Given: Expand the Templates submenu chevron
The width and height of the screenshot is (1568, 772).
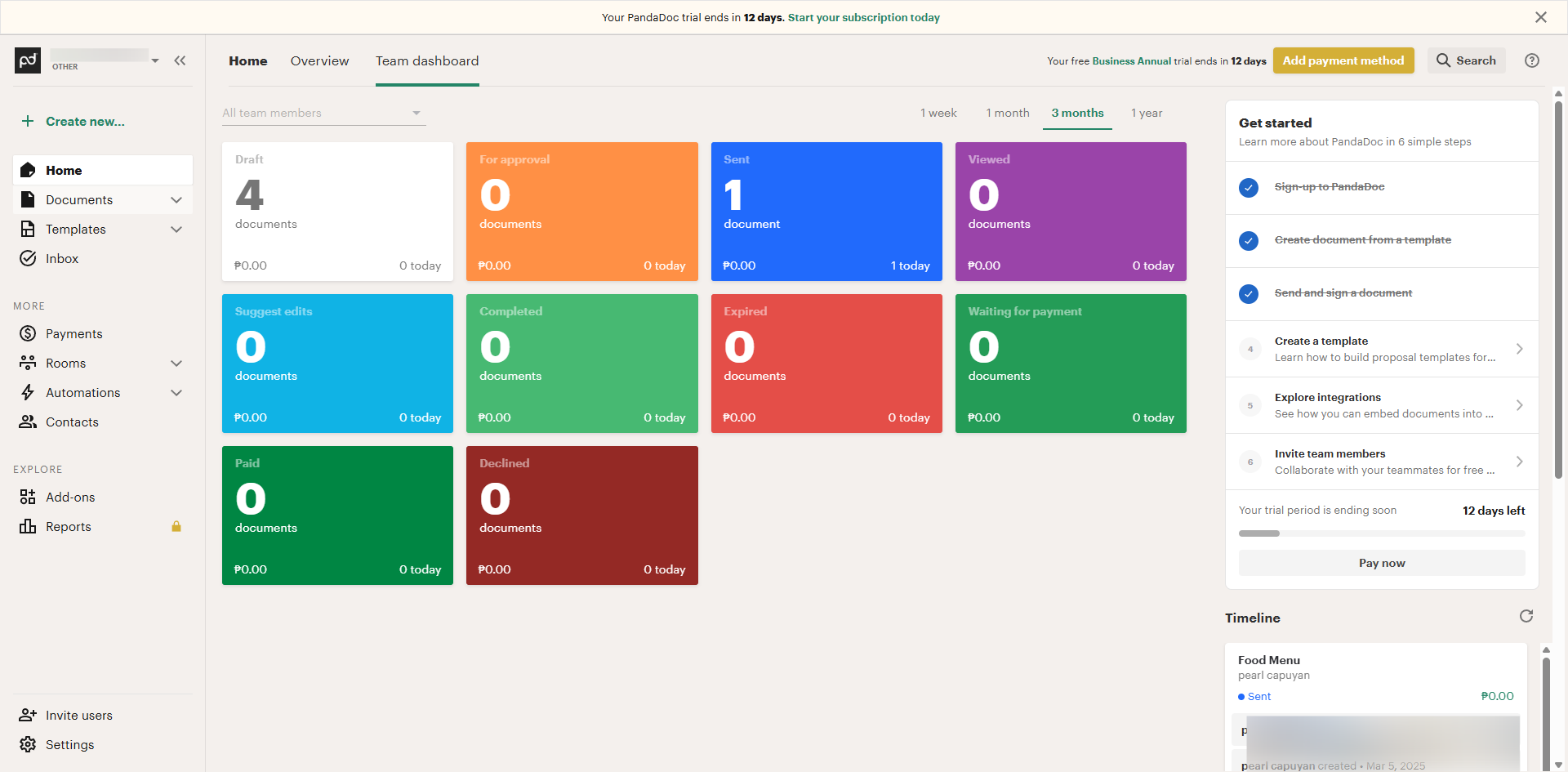Looking at the screenshot, I should (x=176, y=229).
